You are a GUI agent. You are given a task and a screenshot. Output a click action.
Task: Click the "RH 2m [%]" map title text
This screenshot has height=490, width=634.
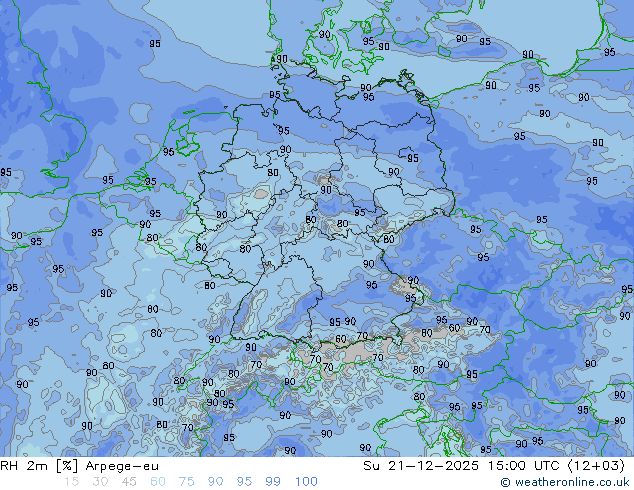39,466
